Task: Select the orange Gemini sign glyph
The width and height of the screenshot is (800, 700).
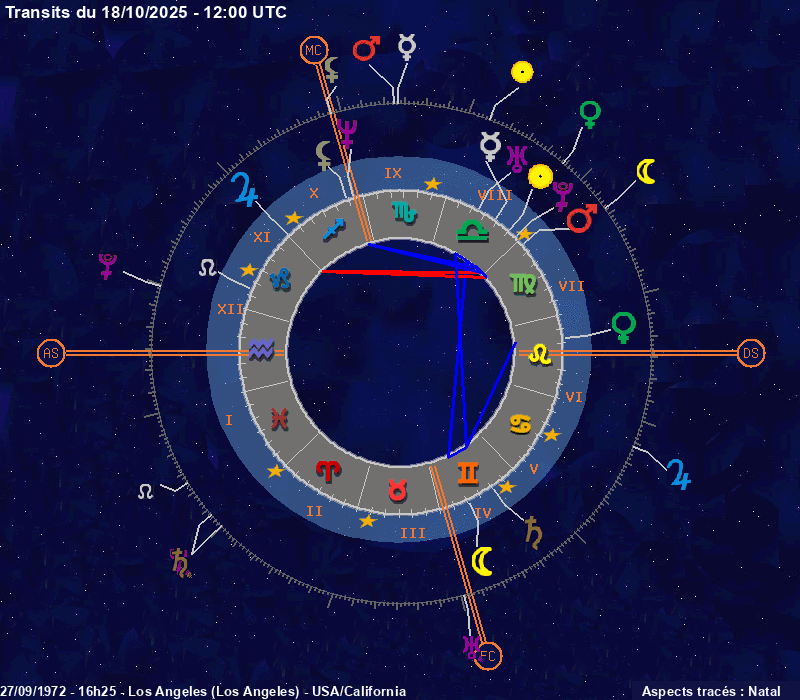Action: click(x=467, y=472)
